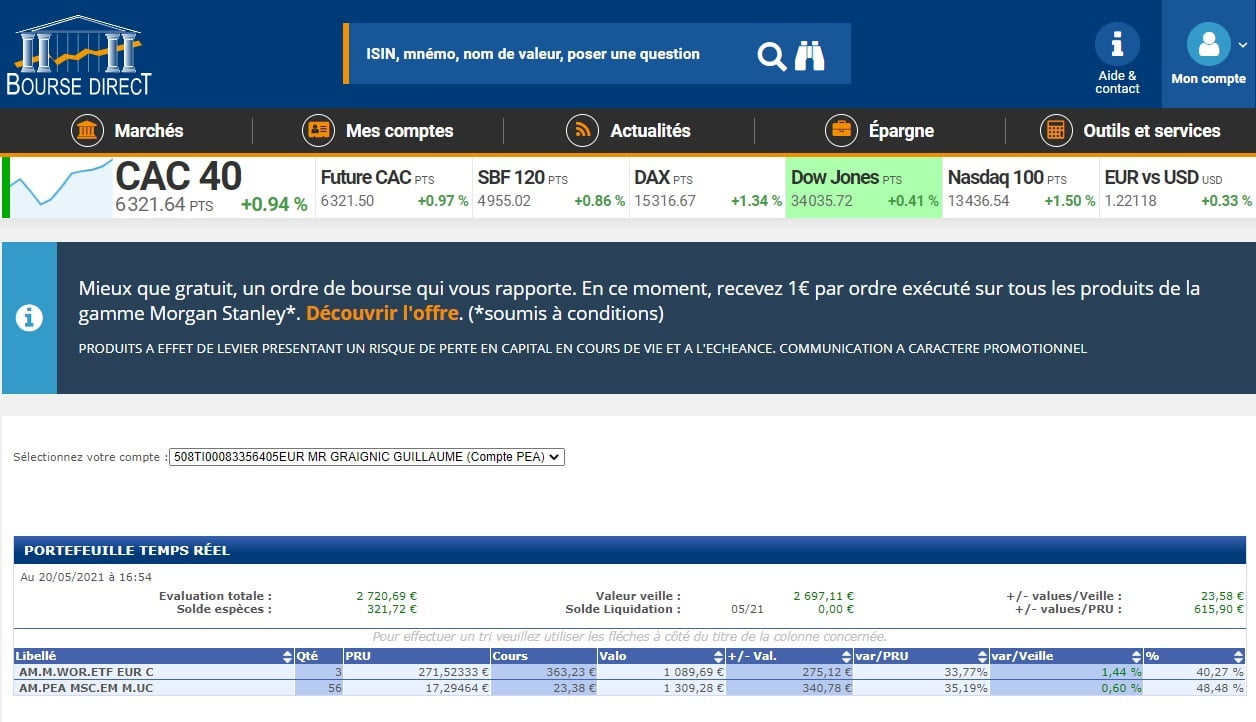1256x722 pixels.
Task: Open the highlighted Dow Jones ticker
Action: [x=865, y=187]
